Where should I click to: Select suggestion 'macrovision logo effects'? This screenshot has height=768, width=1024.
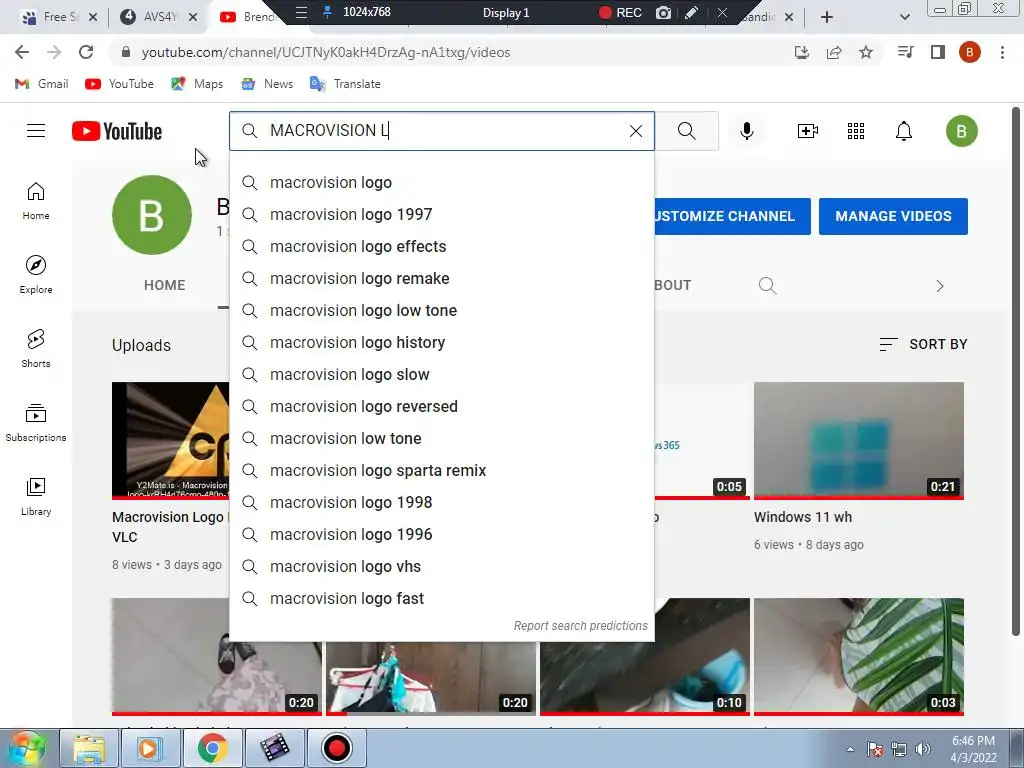point(441,246)
